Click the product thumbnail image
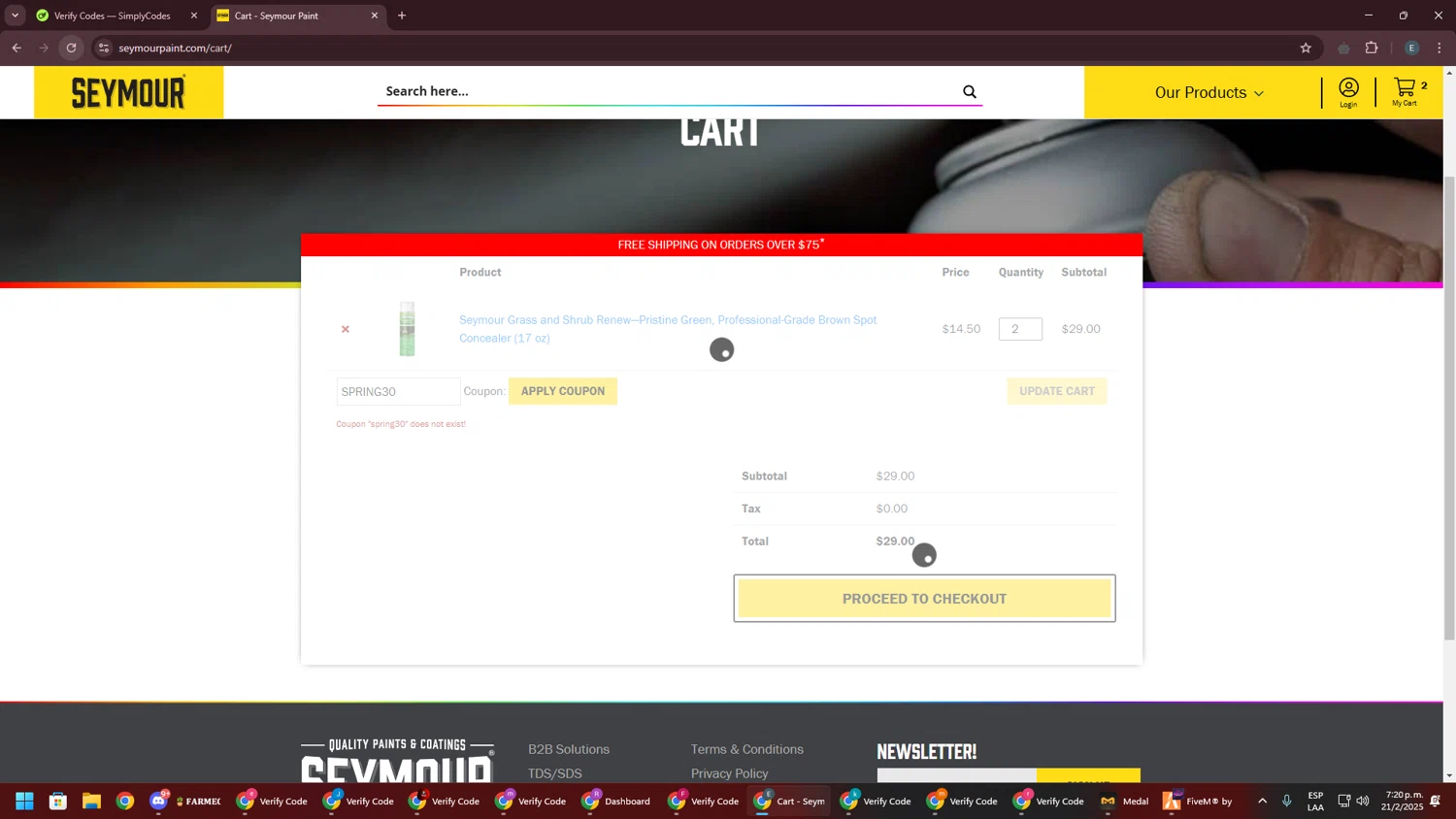Image resolution: width=1456 pixels, height=819 pixels. point(407,328)
